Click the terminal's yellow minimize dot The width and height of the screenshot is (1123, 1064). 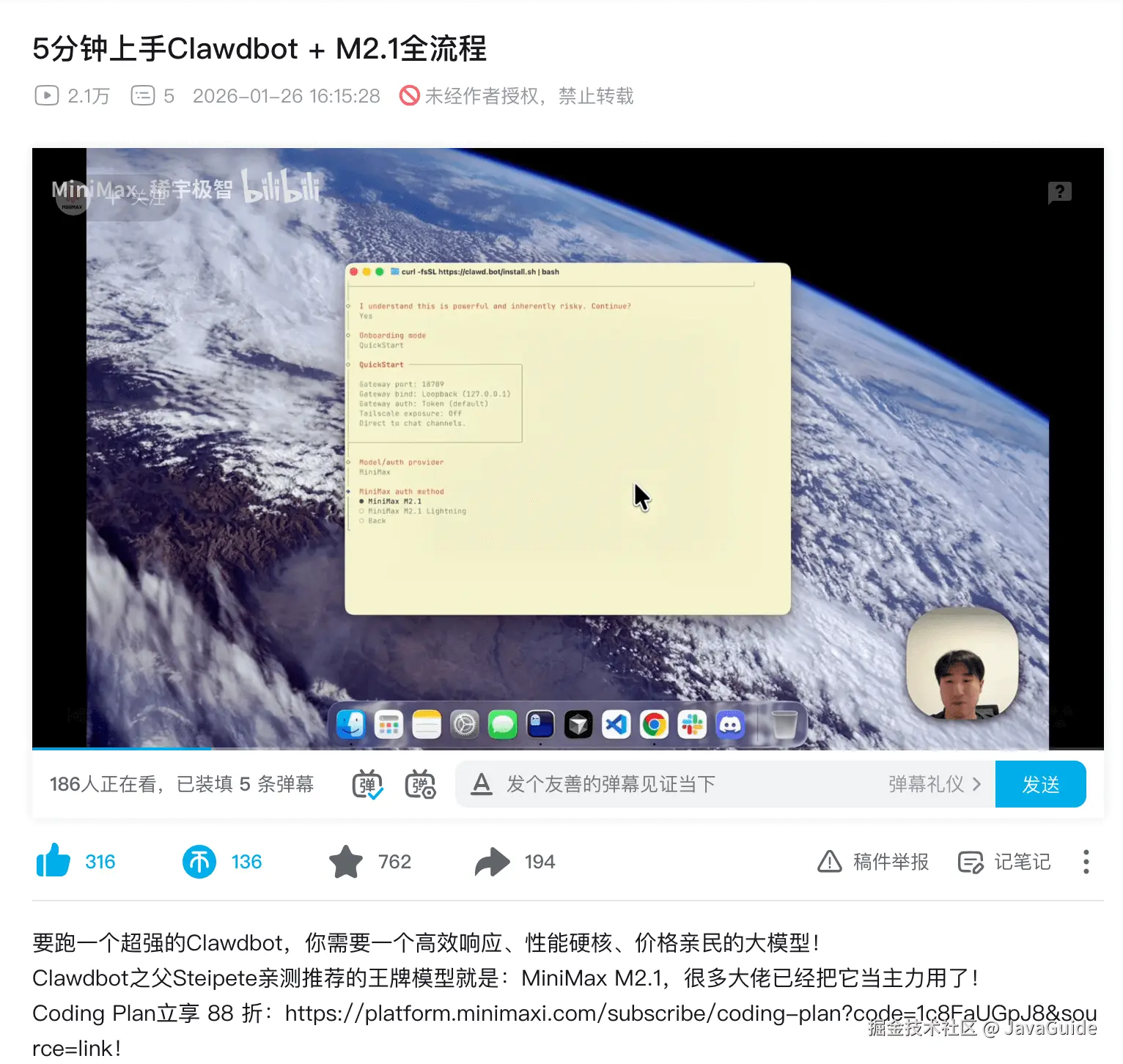pos(367,272)
